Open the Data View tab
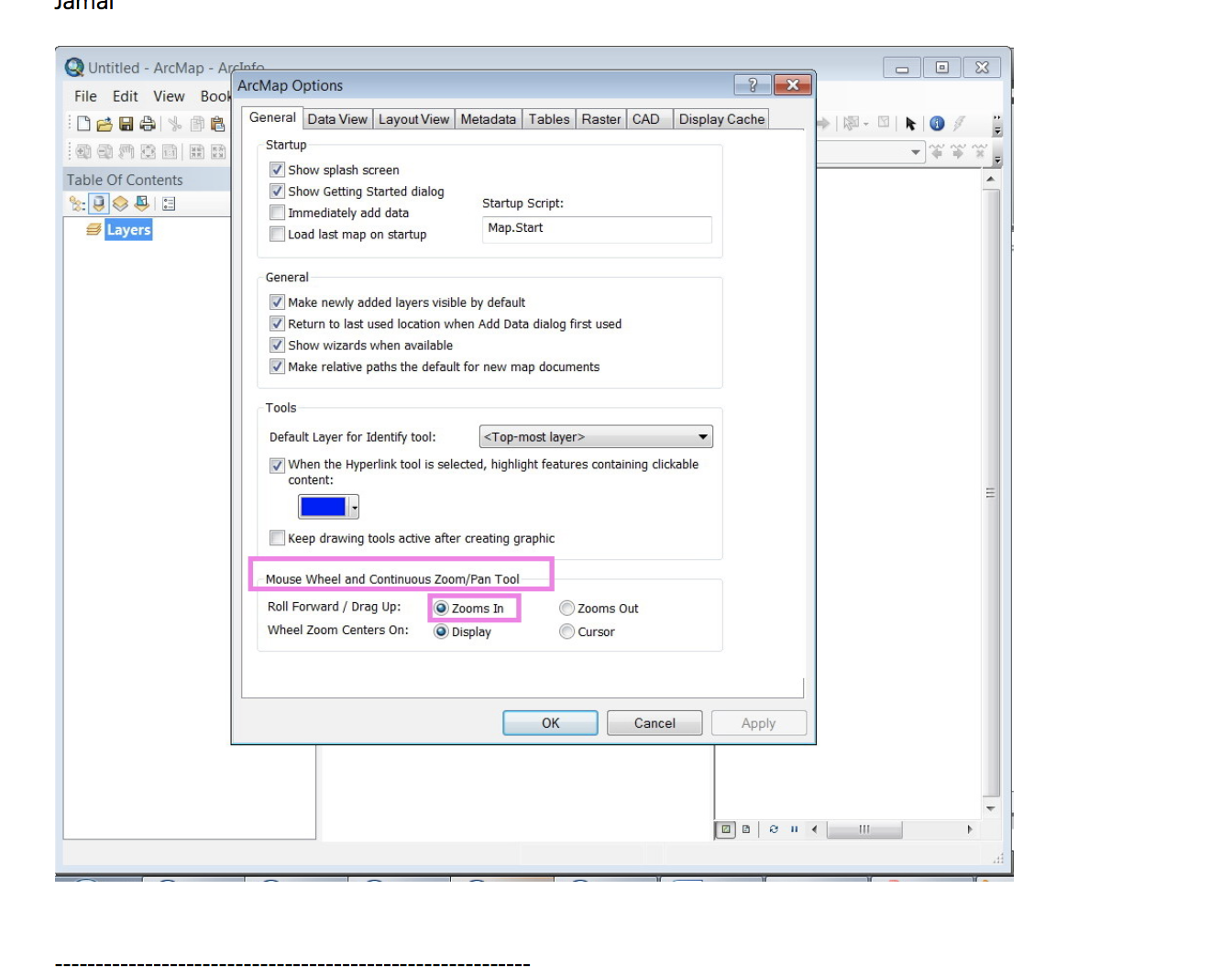Viewport: 1232px width, 977px height. 337,119
